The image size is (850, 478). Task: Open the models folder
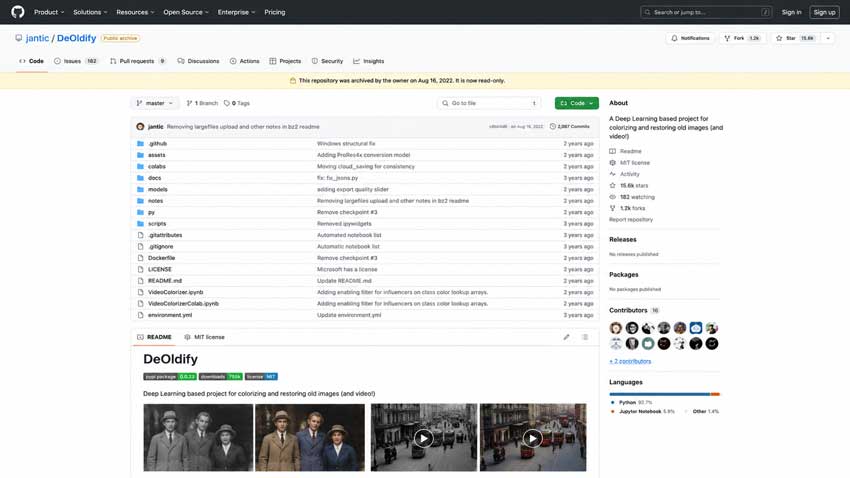pyautogui.click(x=158, y=189)
